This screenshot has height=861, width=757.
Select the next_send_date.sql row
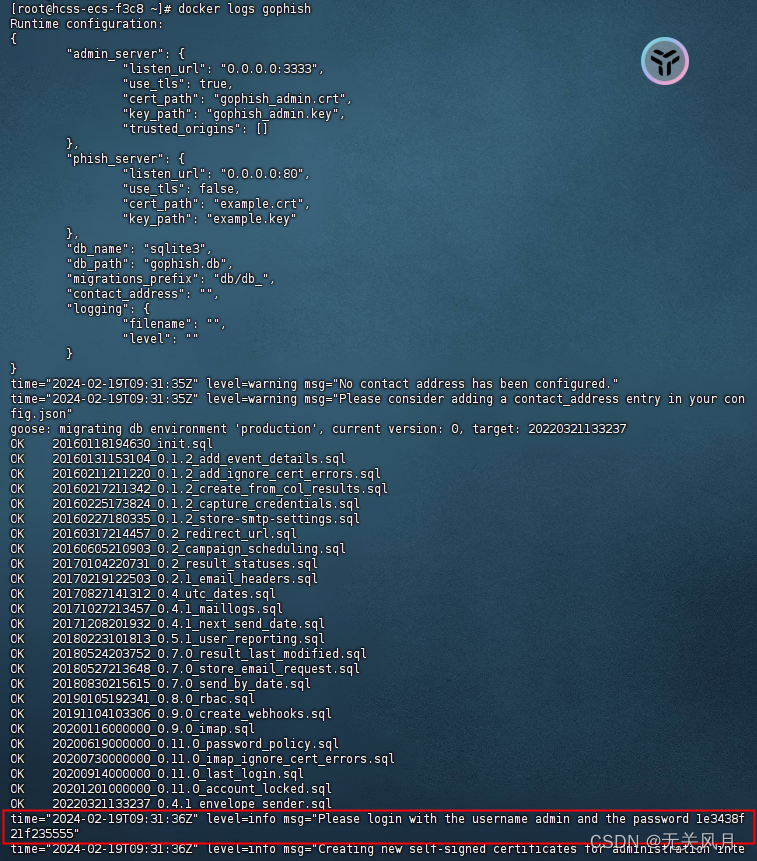tap(167, 624)
